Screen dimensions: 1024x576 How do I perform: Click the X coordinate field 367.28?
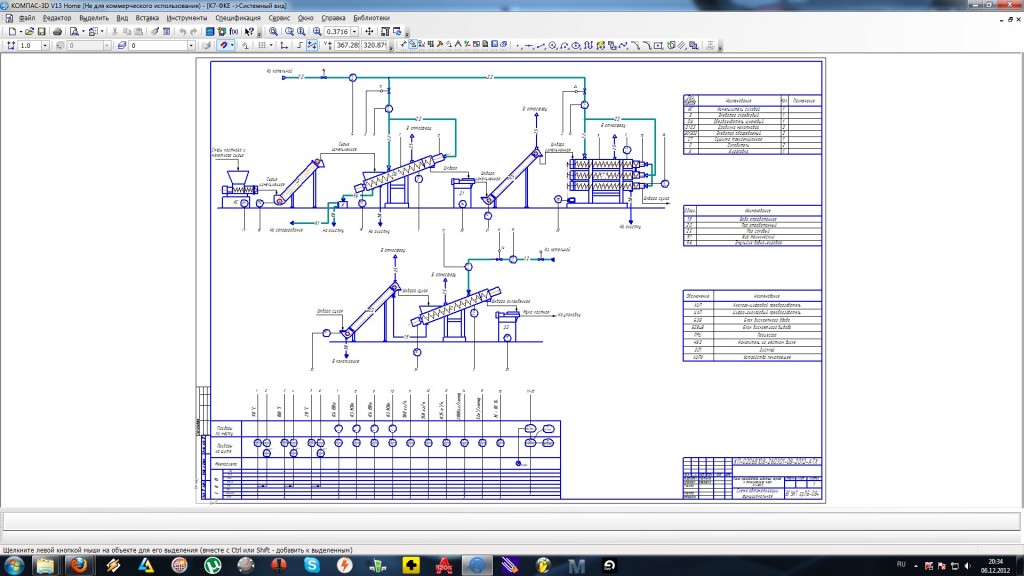click(x=347, y=46)
